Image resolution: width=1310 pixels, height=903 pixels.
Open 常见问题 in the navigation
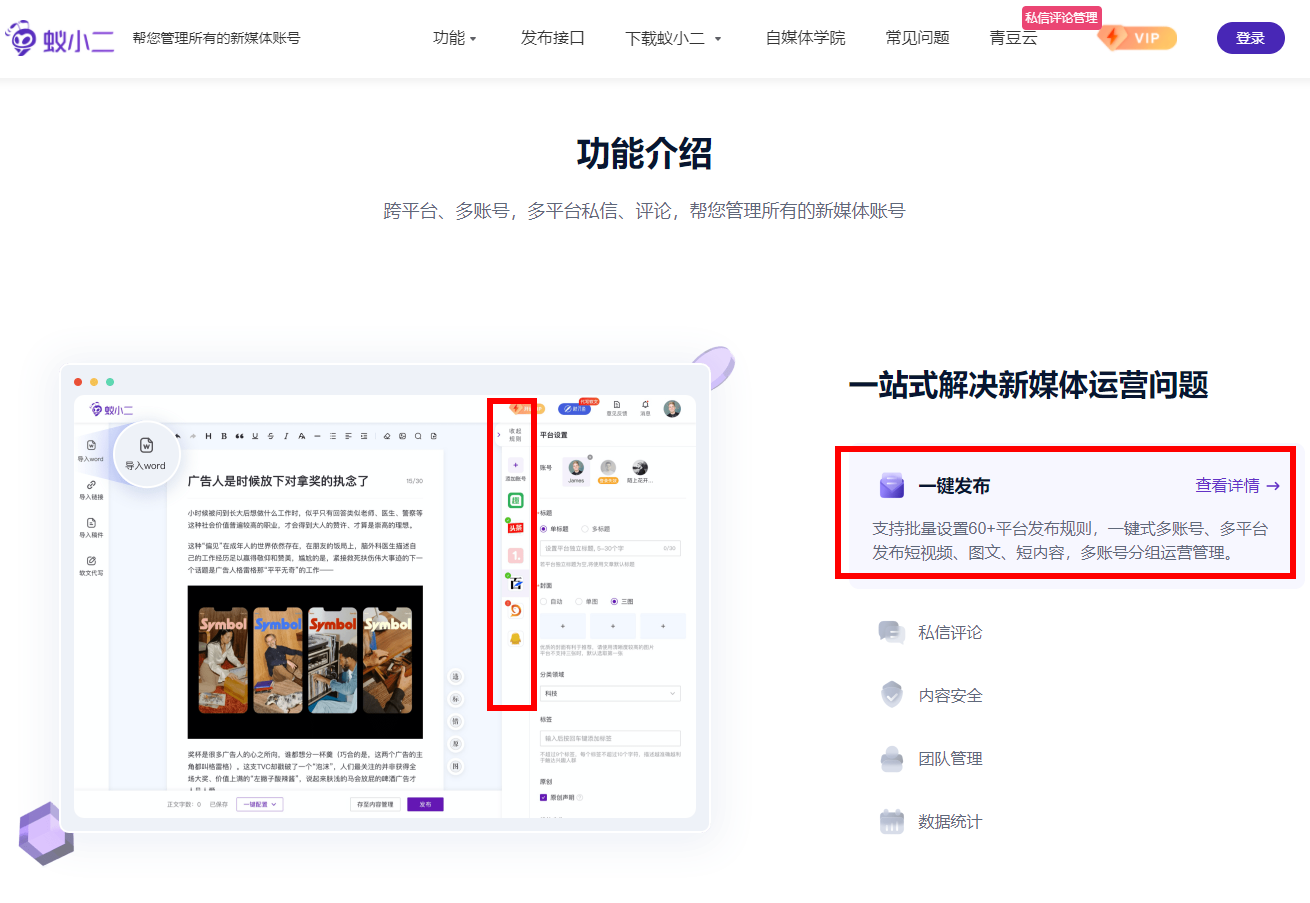[x=917, y=38]
